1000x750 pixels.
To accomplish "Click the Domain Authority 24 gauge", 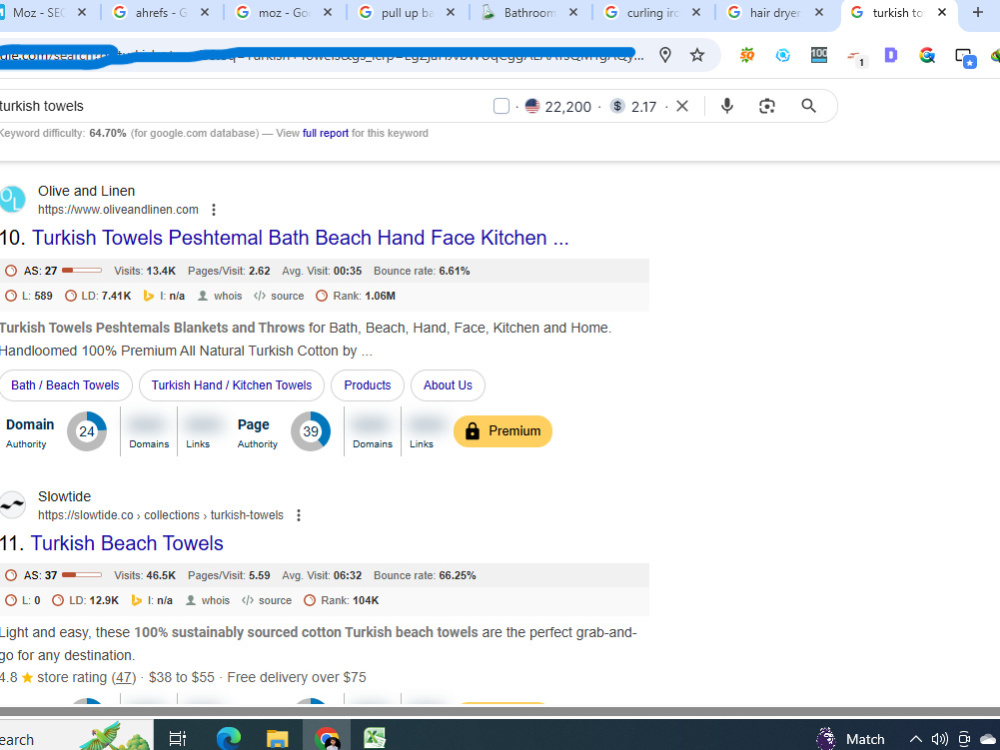I will coord(87,432).
